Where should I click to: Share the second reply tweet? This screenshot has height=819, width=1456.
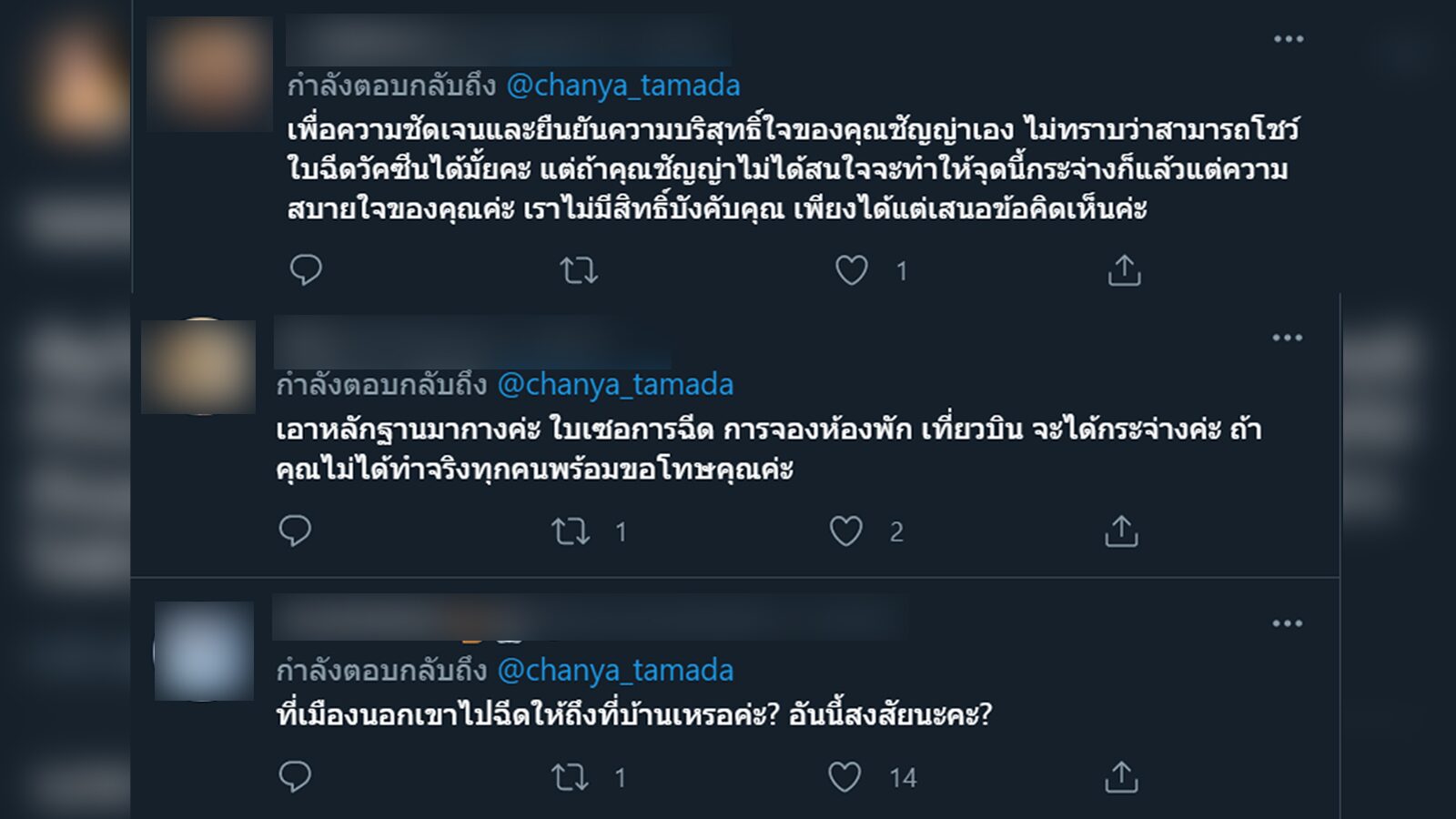click(1121, 531)
